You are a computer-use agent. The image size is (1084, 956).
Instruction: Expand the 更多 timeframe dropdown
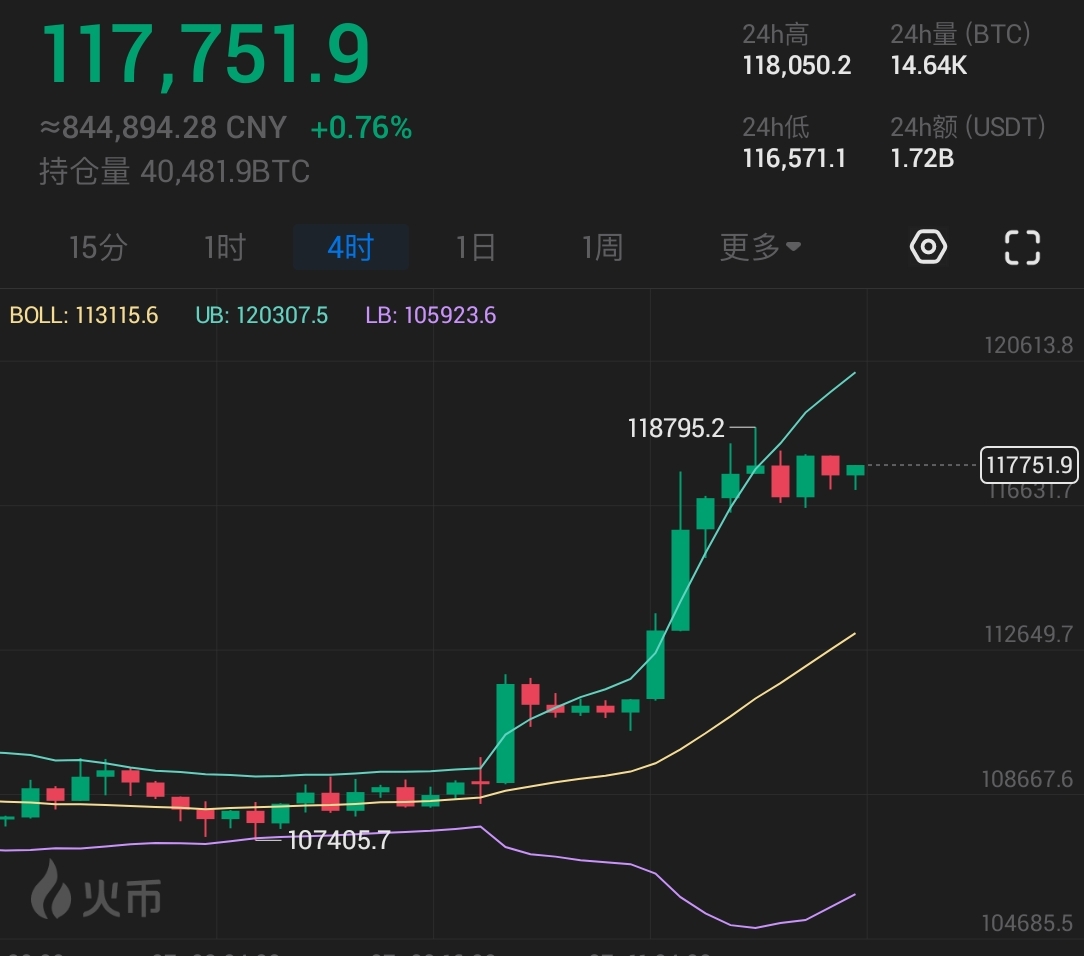click(760, 247)
